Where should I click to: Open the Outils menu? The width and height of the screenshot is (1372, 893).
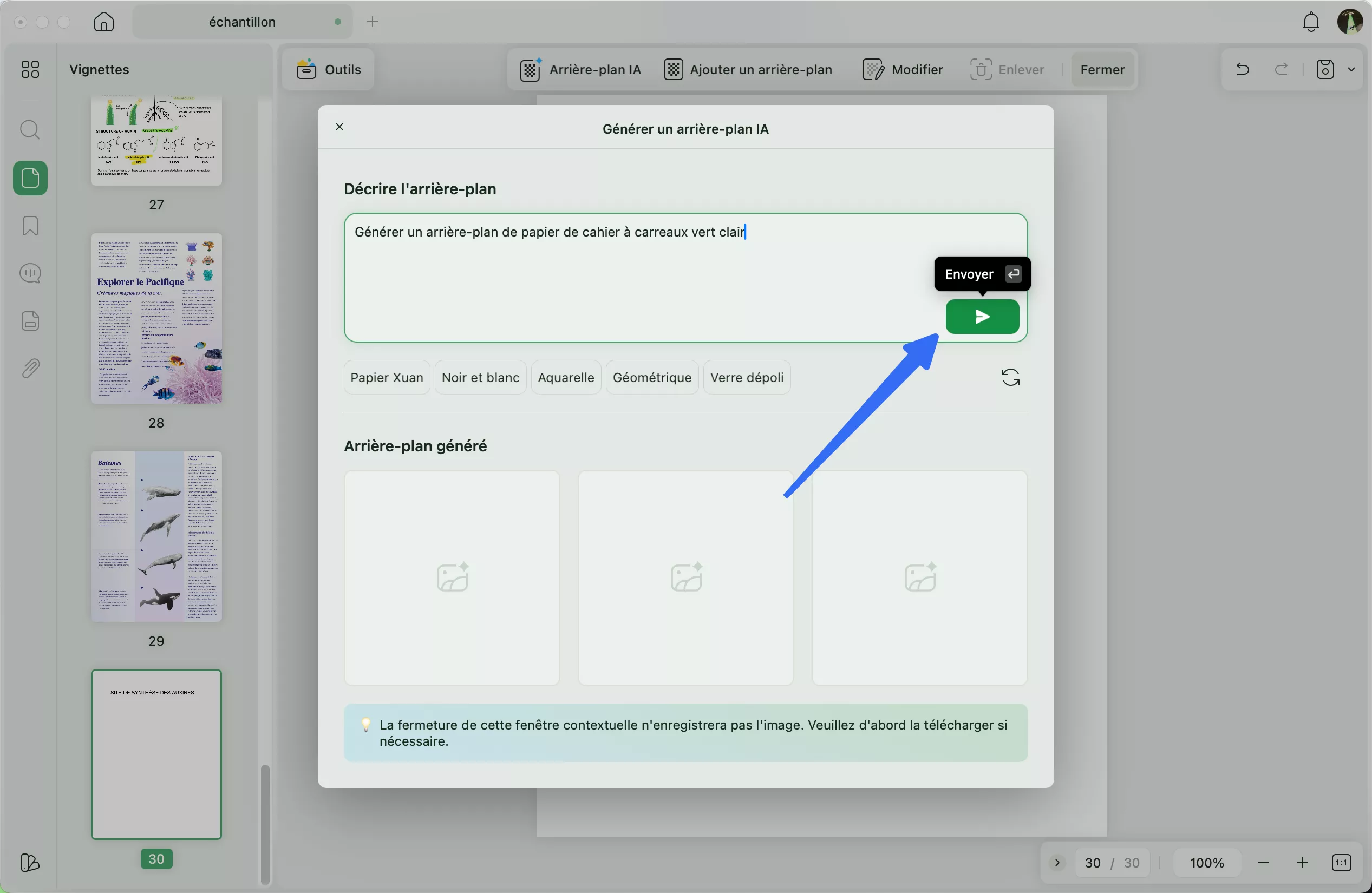tap(327, 69)
